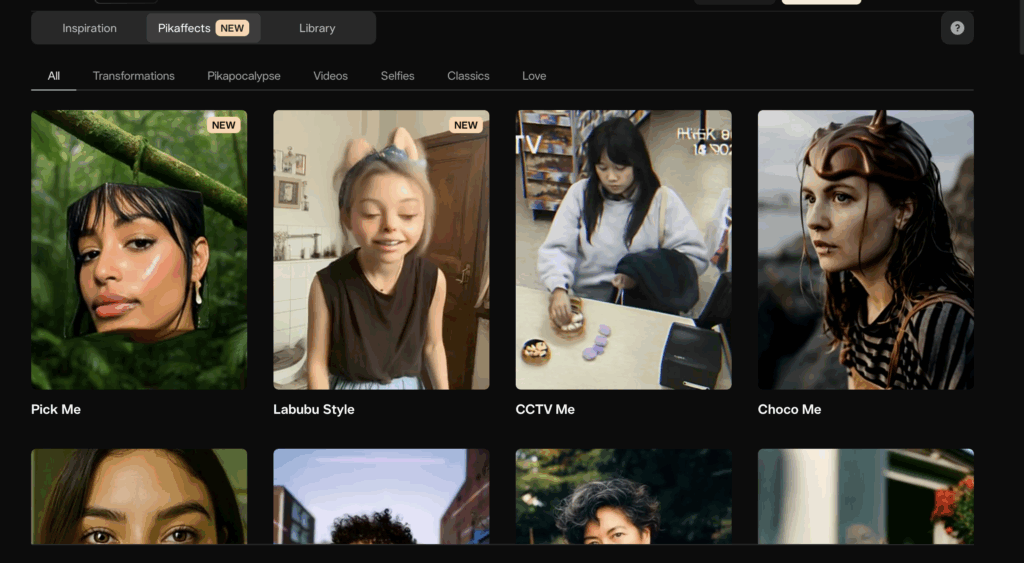The height and width of the screenshot is (563, 1024).
Task: Click the CCTV Me preview image
Action: [x=623, y=250]
